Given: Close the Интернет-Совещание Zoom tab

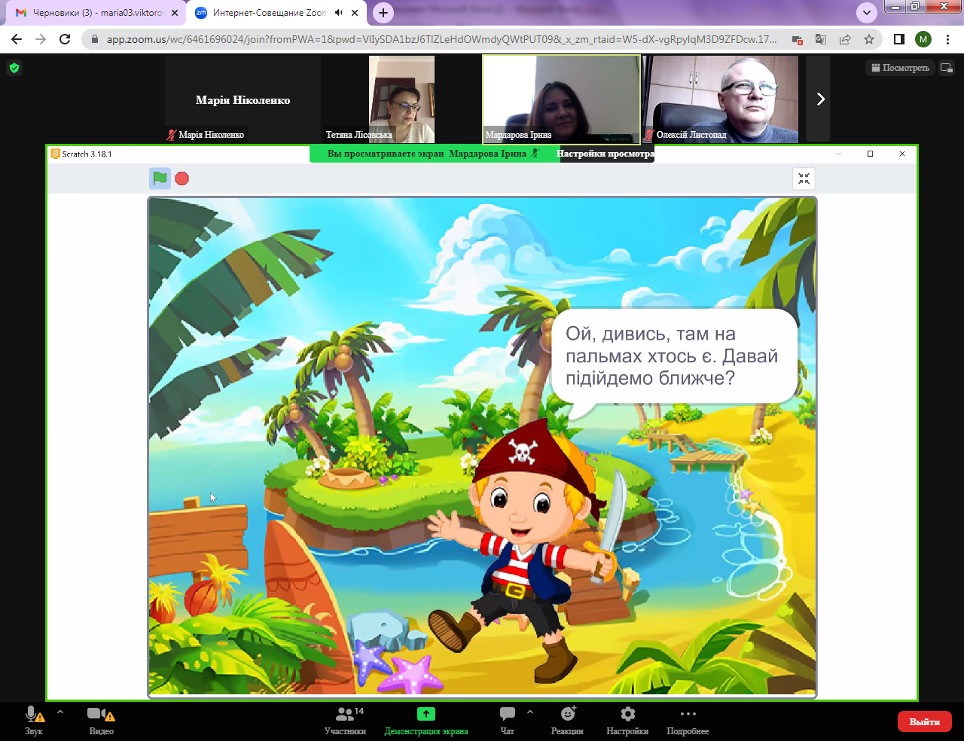Looking at the screenshot, I should coord(355,13).
